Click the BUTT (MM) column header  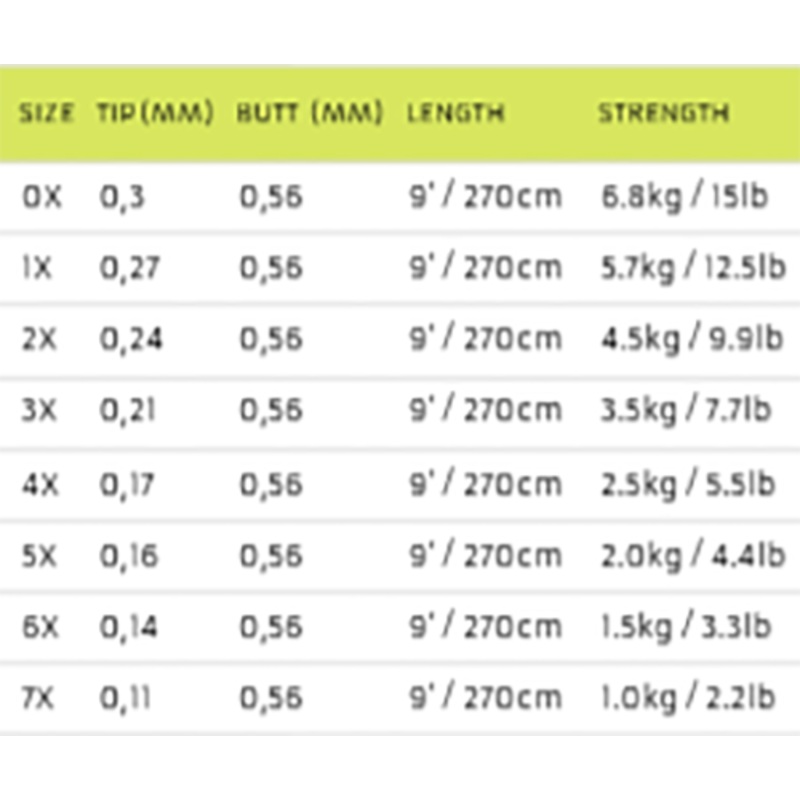pyautogui.click(x=310, y=113)
